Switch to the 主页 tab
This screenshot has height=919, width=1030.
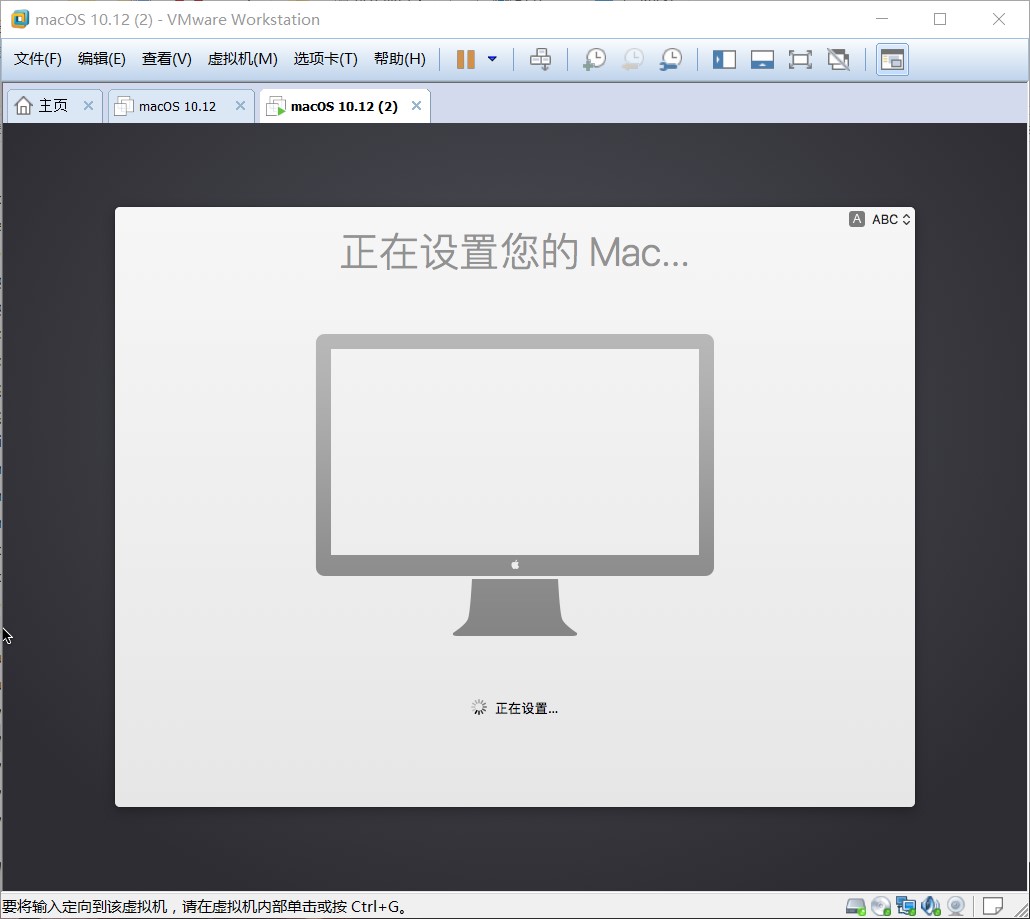(53, 106)
